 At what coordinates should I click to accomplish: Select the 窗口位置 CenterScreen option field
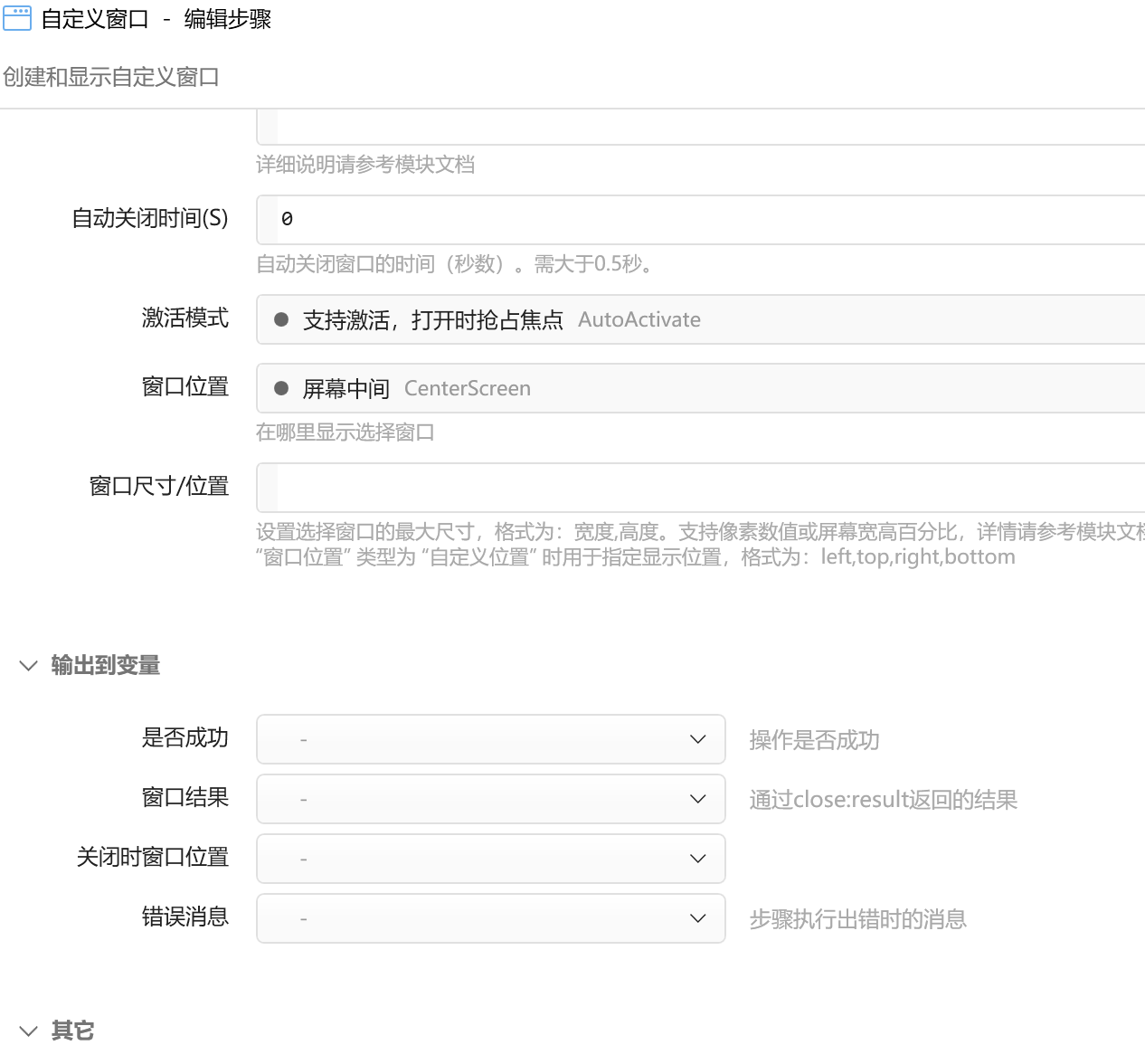coord(701,388)
